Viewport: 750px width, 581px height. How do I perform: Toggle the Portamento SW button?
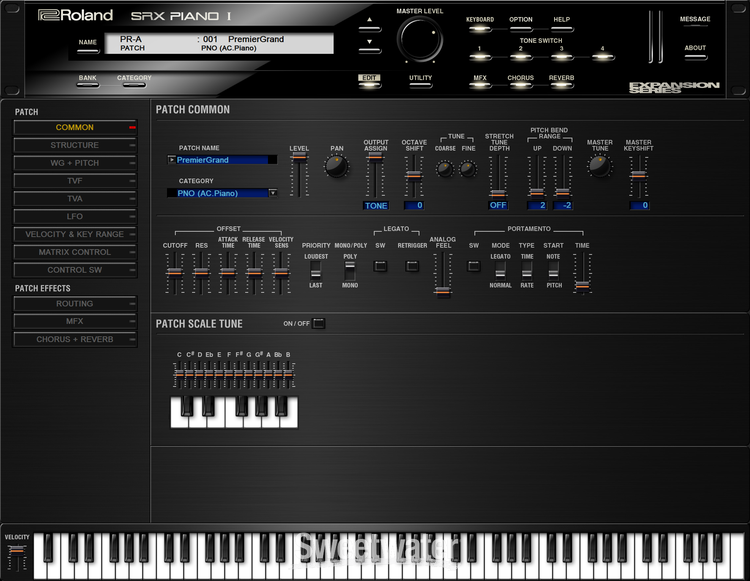tap(474, 266)
